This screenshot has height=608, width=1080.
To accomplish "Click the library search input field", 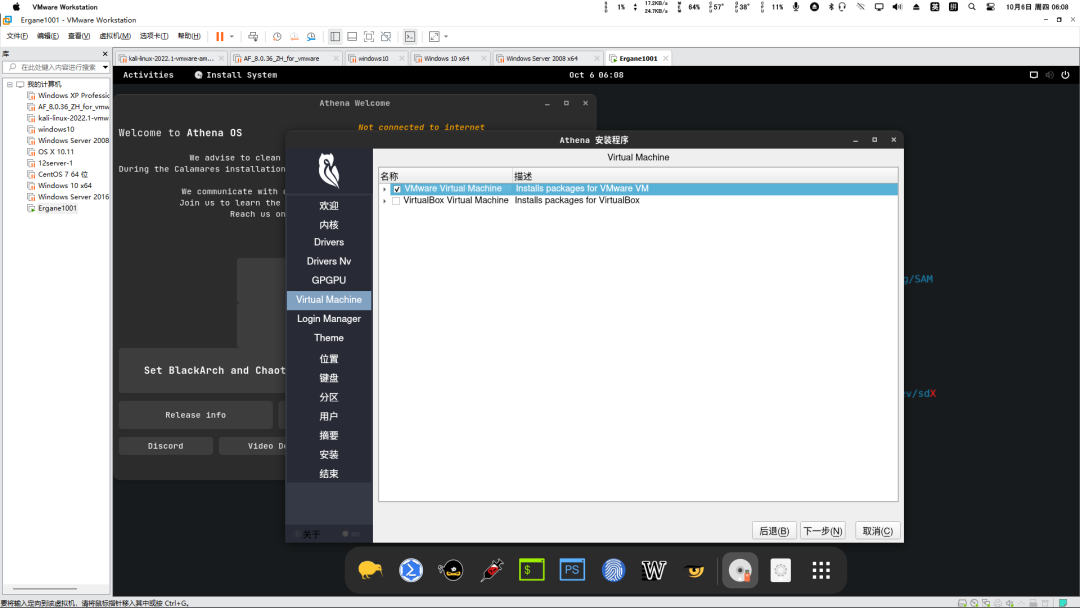I will click(x=58, y=67).
